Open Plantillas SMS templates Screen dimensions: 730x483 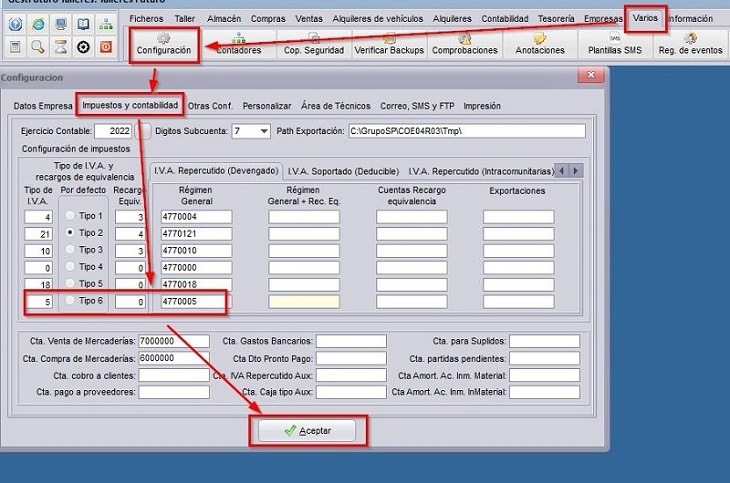click(615, 44)
